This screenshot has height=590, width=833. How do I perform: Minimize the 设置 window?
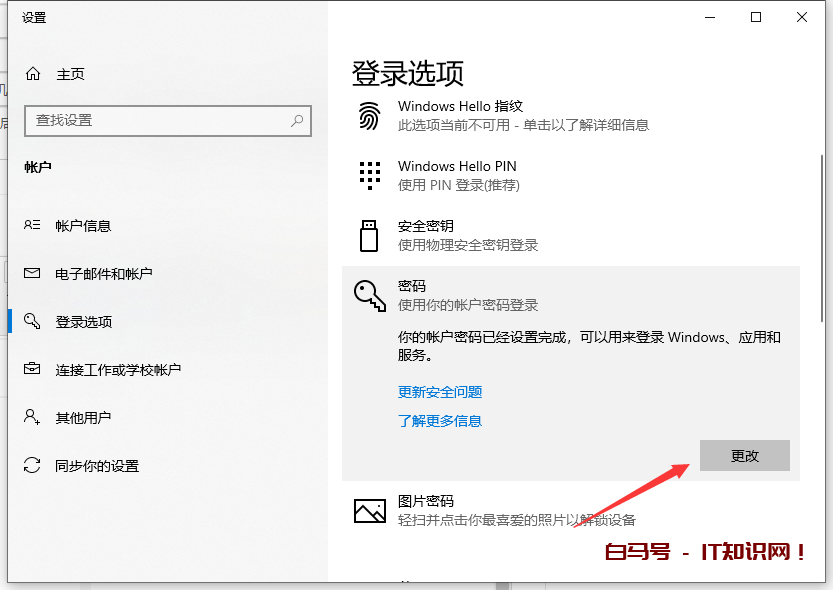pyautogui.click(x=710, y=18)
